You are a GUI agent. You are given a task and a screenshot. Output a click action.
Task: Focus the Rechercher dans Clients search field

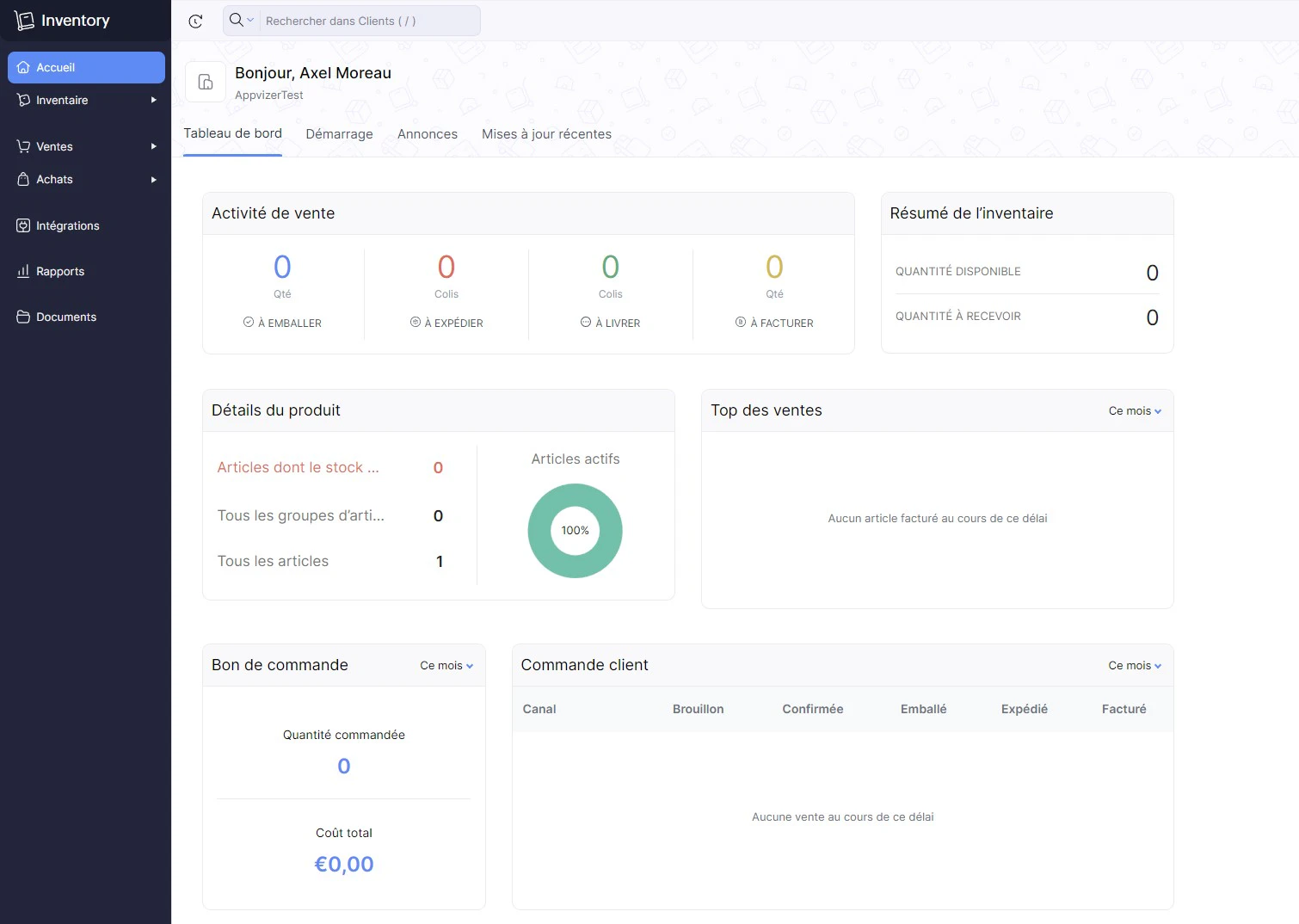[x=368, y=21]
